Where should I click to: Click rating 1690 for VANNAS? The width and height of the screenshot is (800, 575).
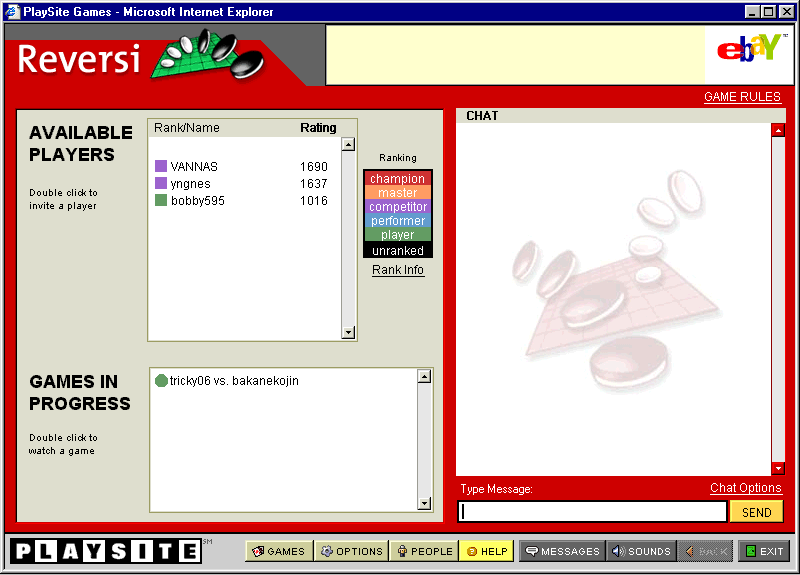pyautogui.click(x=314, y=166)
